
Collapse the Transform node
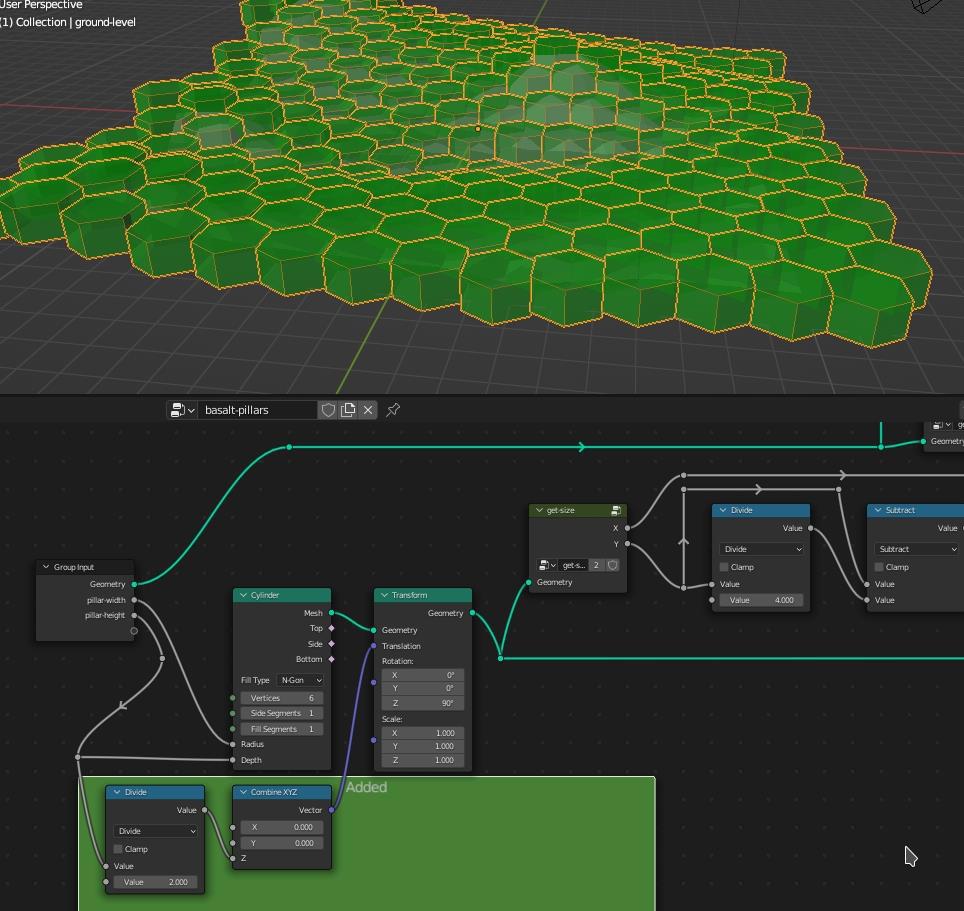(384, 595)
